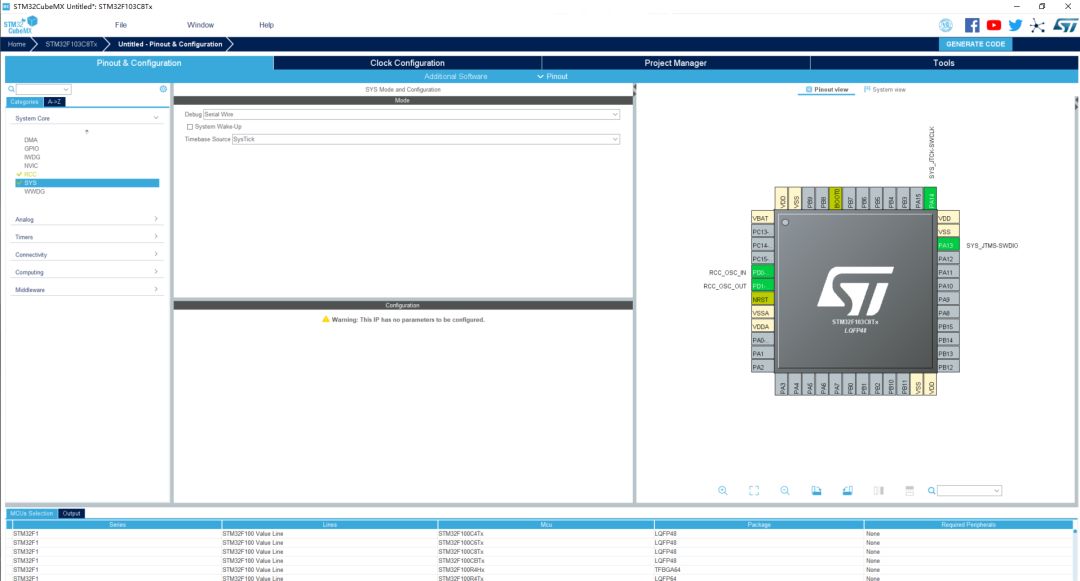Open the Pinout dropdown in the sub-bar

pyautogui.click(x=552, y=76)
